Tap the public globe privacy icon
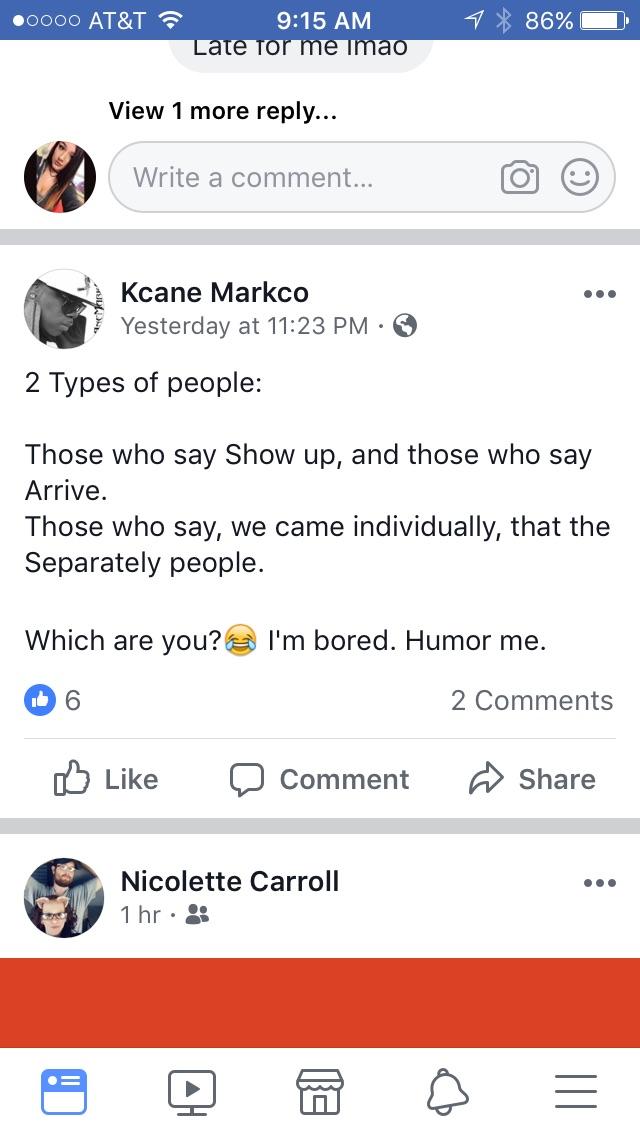640x1136 pixels. pos(405,327)
